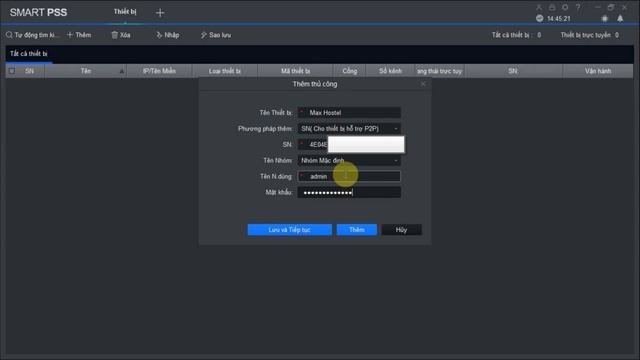Click the status icon beside the clock

tap(540, 18)
